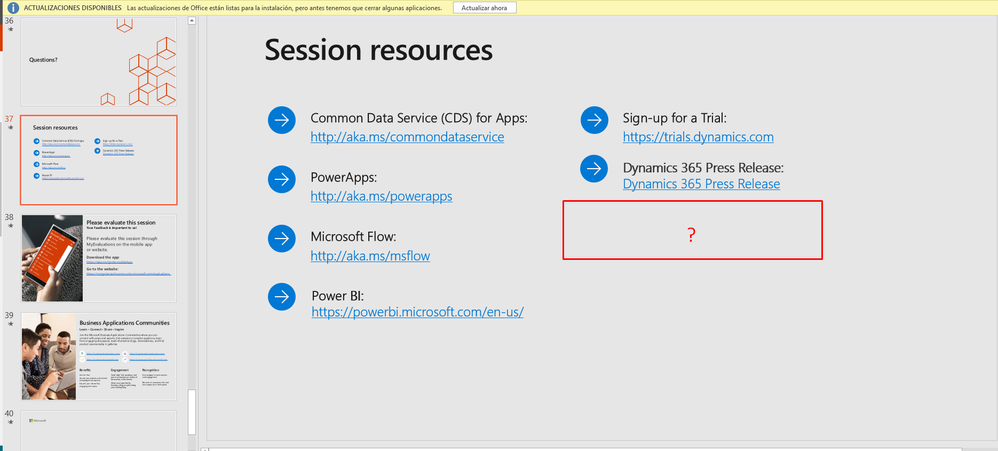Open the aka.ms/msflow link
The height and width of the screenshot is (451, 998).
click(x=370, y=256)
